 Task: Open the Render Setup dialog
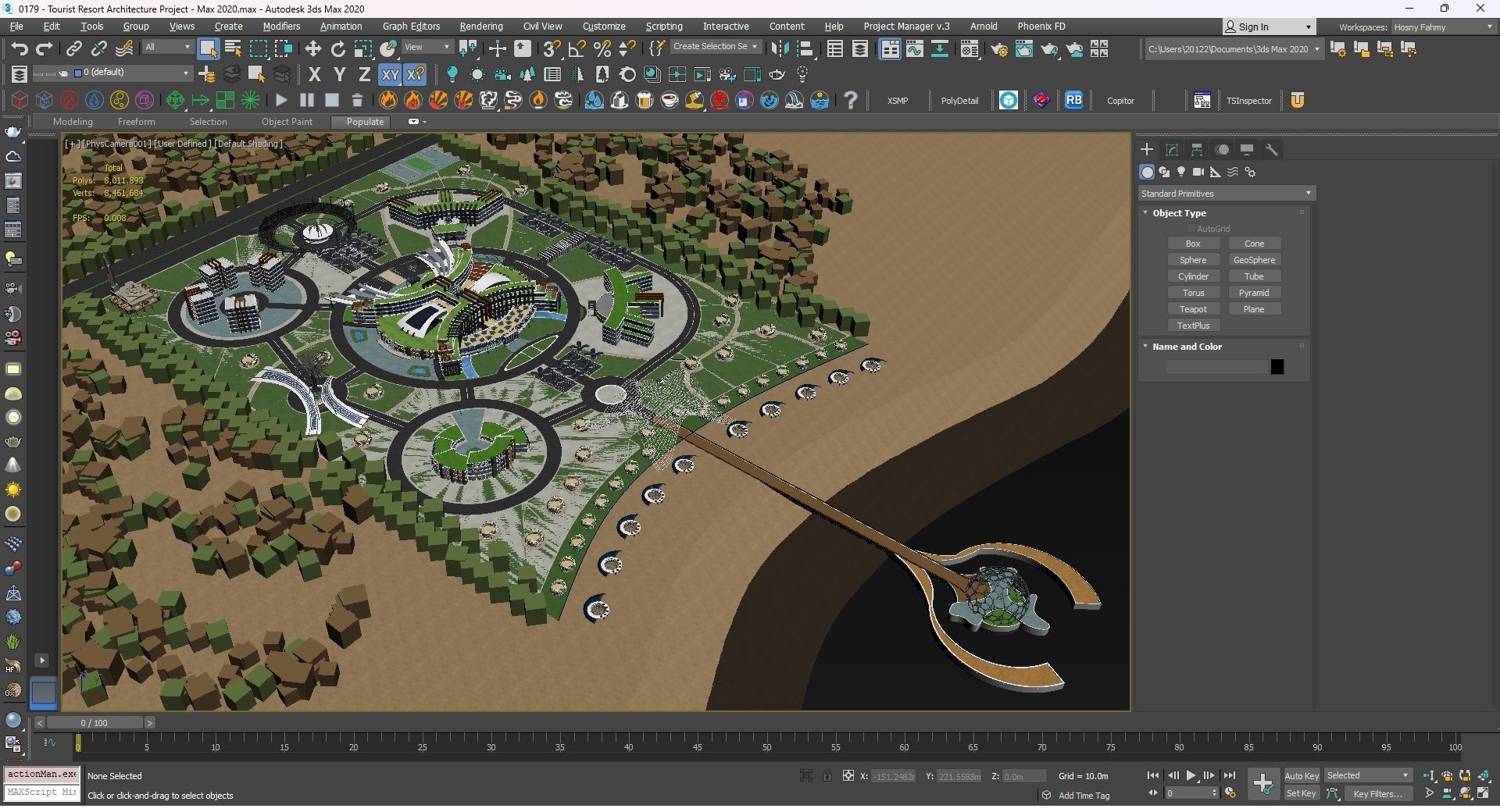click(x=999, y=48)
